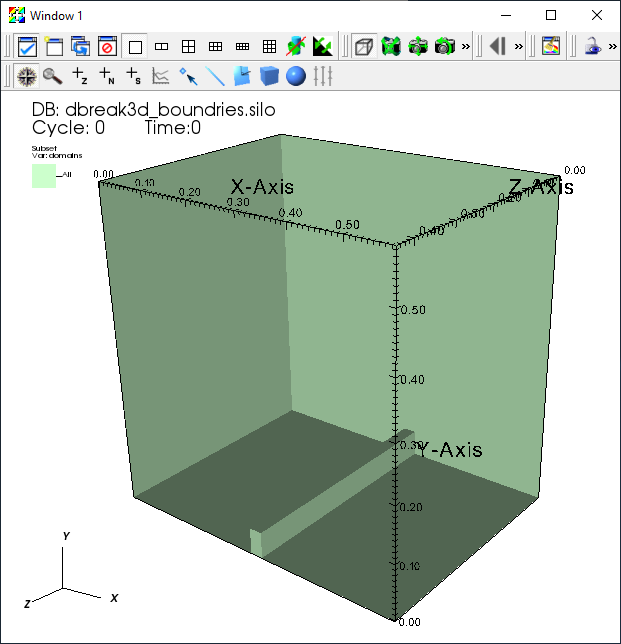Click the clone window icon
This screenshot has width=621, height=644.
tap(80, 46)
